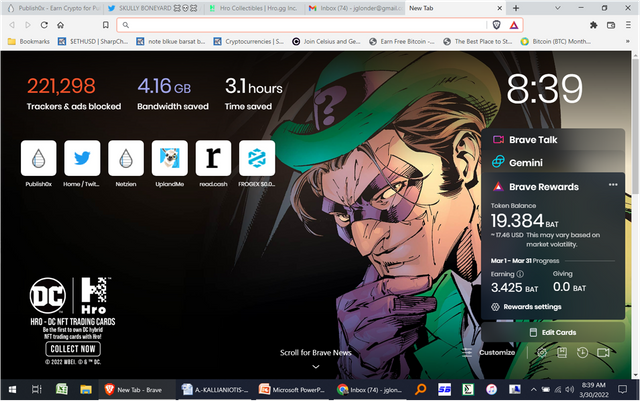
Task: Open the FROGEX top site tile
Action: point(257,158)
